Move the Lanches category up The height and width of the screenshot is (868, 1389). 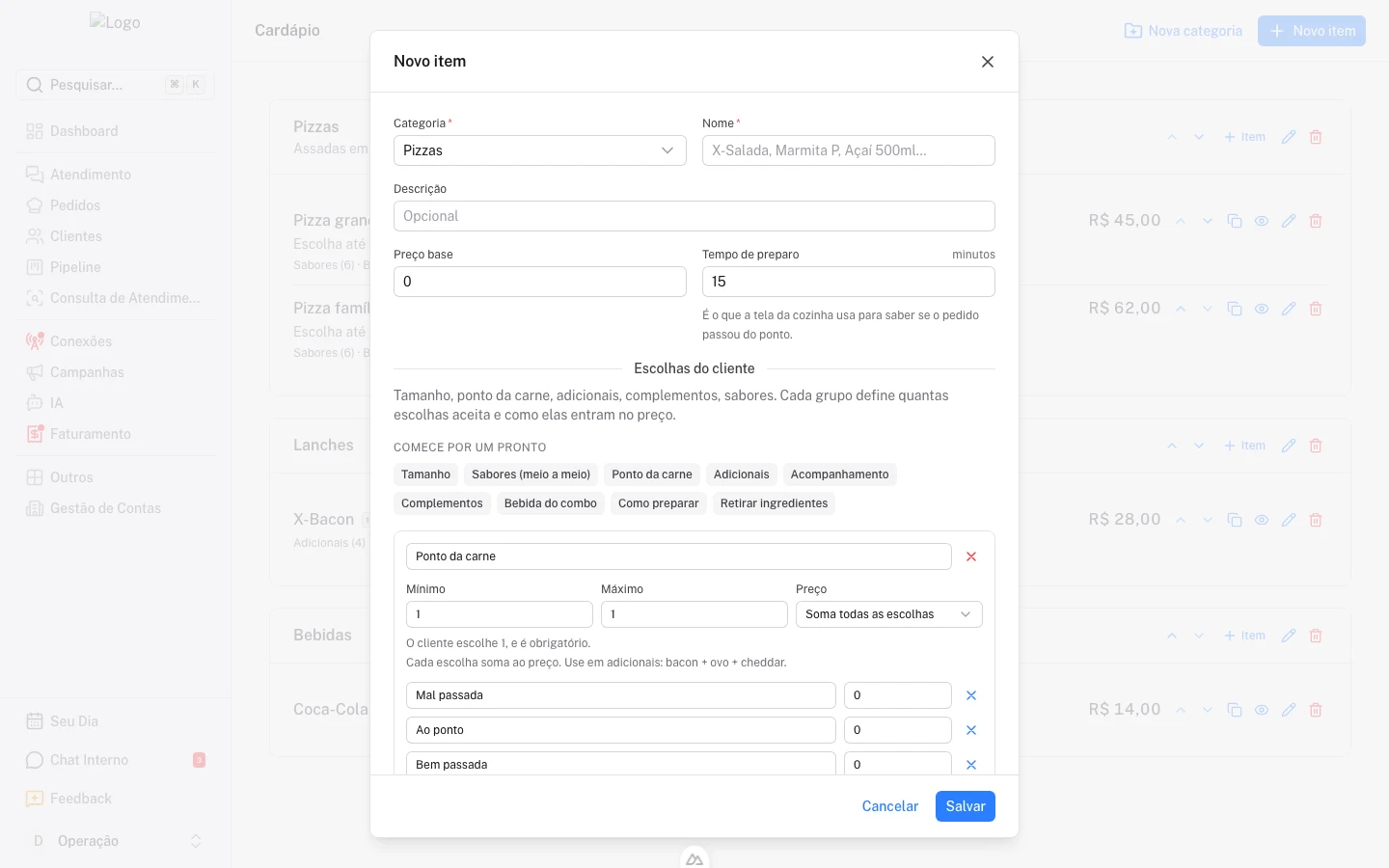coord(1172,446)
